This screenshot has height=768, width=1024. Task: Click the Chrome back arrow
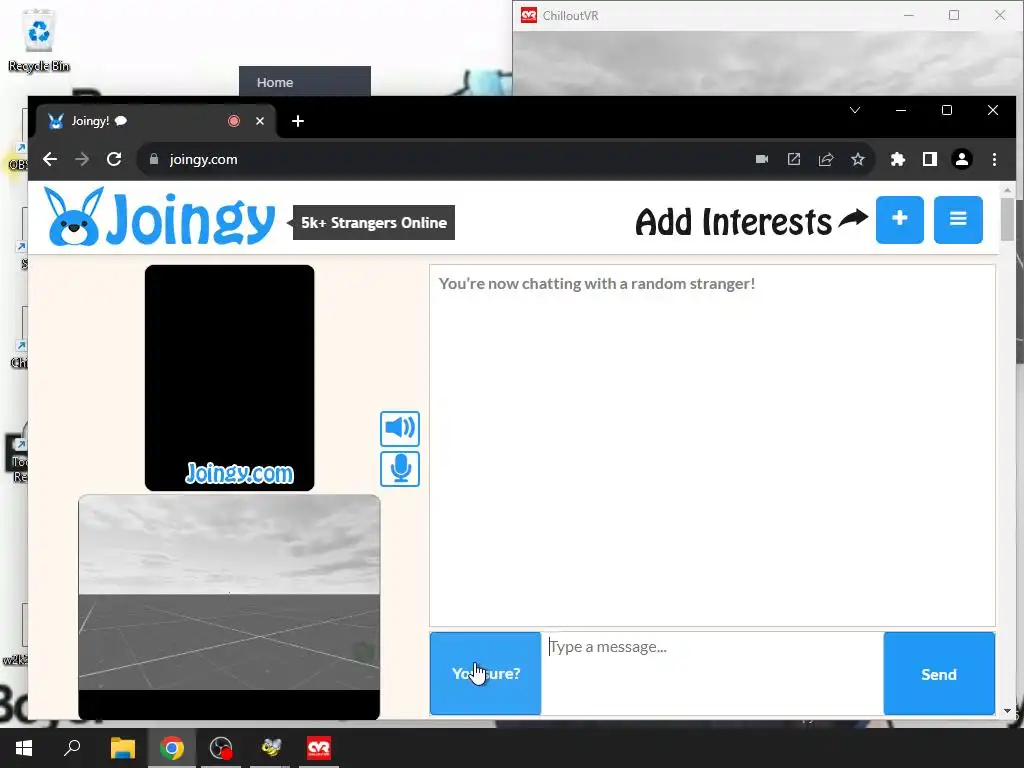(50, 159)
